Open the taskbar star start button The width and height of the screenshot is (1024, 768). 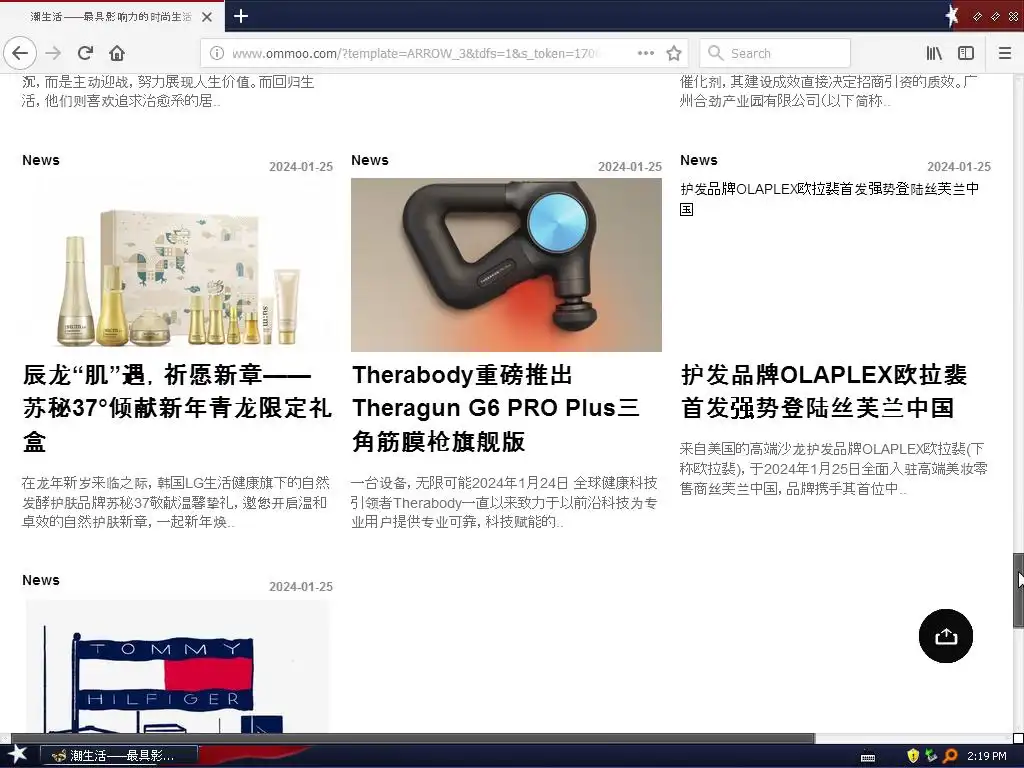pyautogui.click(x=17, y=755)
